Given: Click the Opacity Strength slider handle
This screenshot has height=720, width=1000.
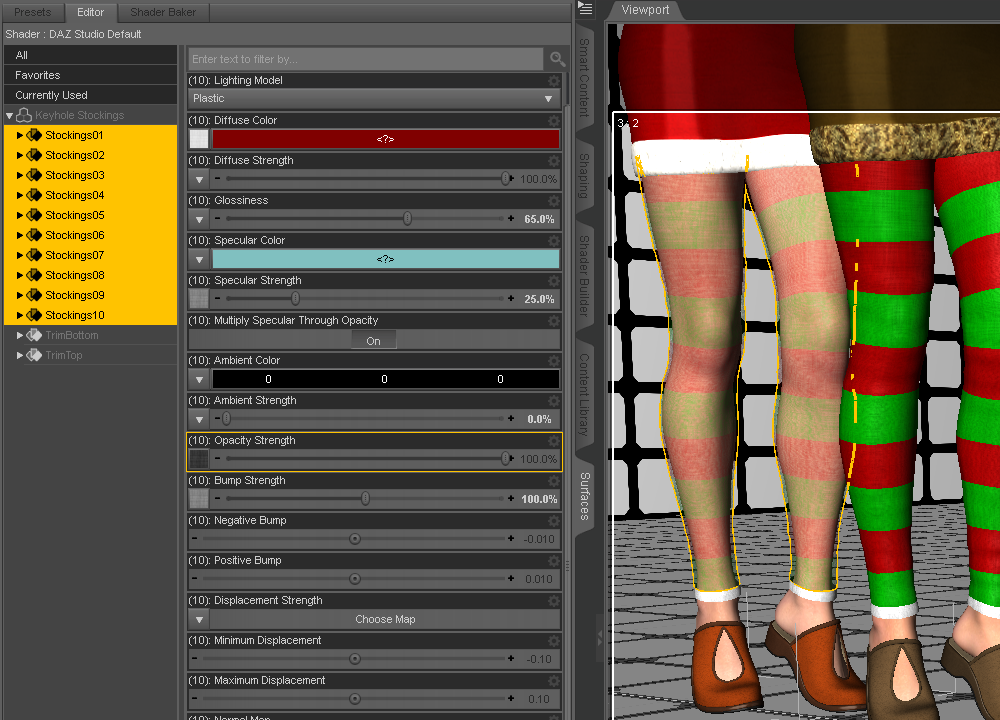Looking at the screenshot, I should [505, 459].
